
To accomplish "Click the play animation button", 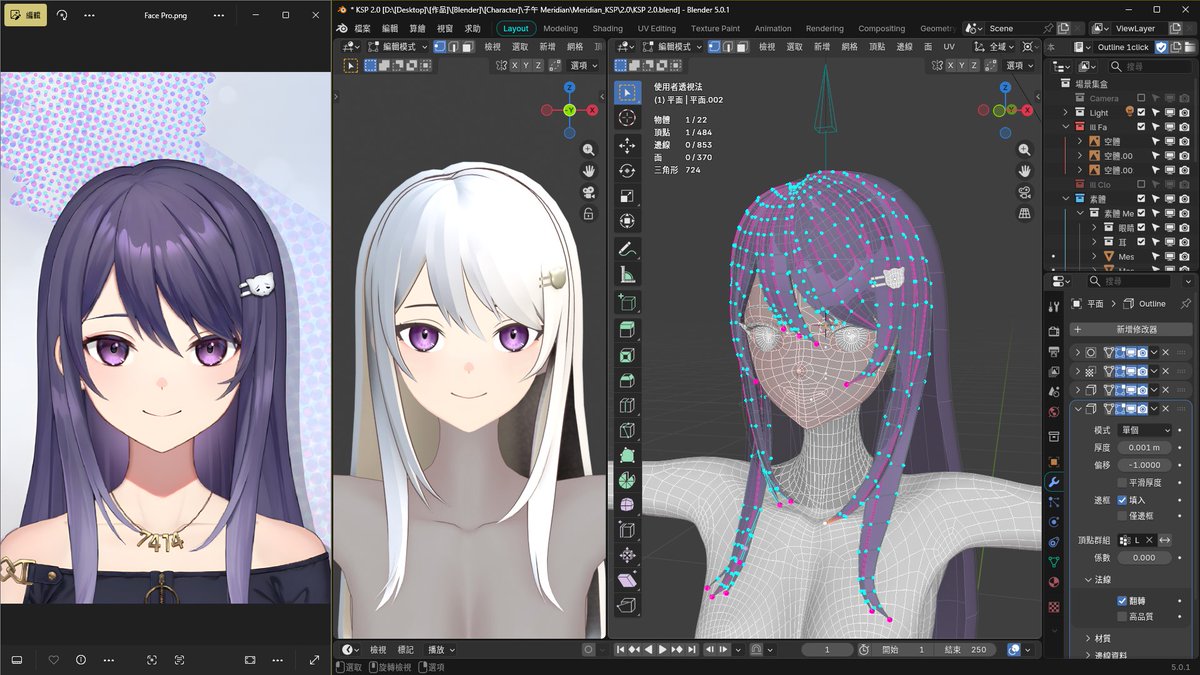I will [662, 650].
